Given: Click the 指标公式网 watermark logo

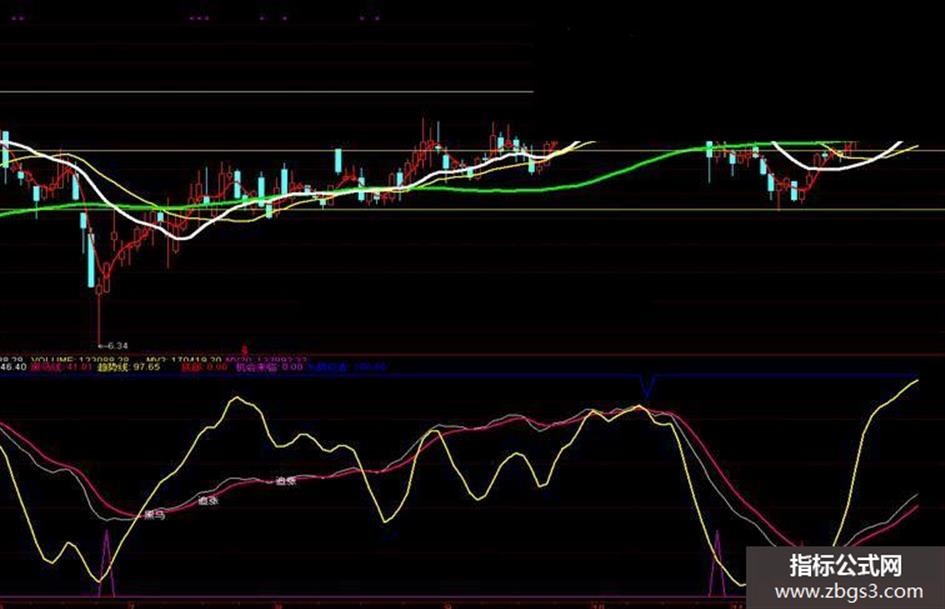Looking at the screenshot, I should click(x=846, y=566).
